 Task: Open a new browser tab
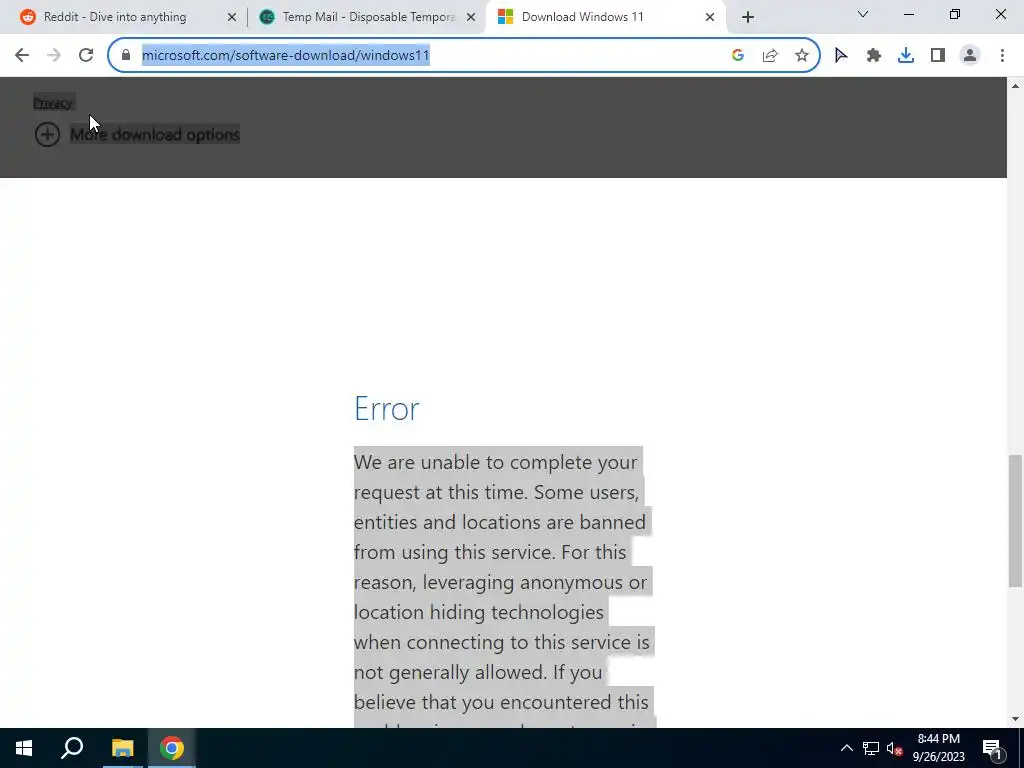point(748,18)
